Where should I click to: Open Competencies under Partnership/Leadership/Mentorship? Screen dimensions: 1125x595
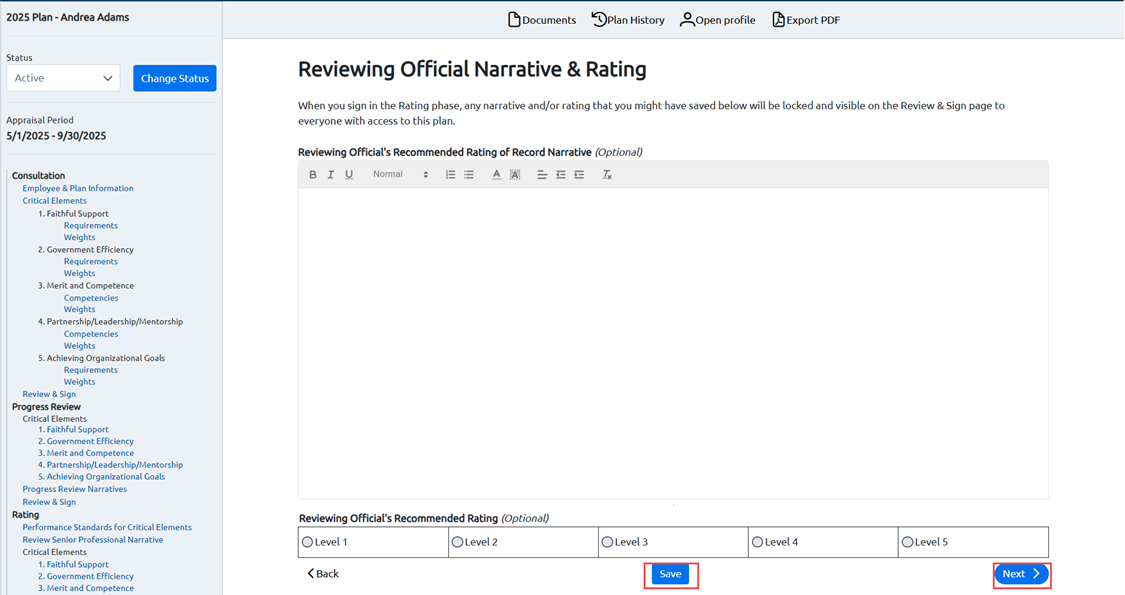click(x=91, y=334)
